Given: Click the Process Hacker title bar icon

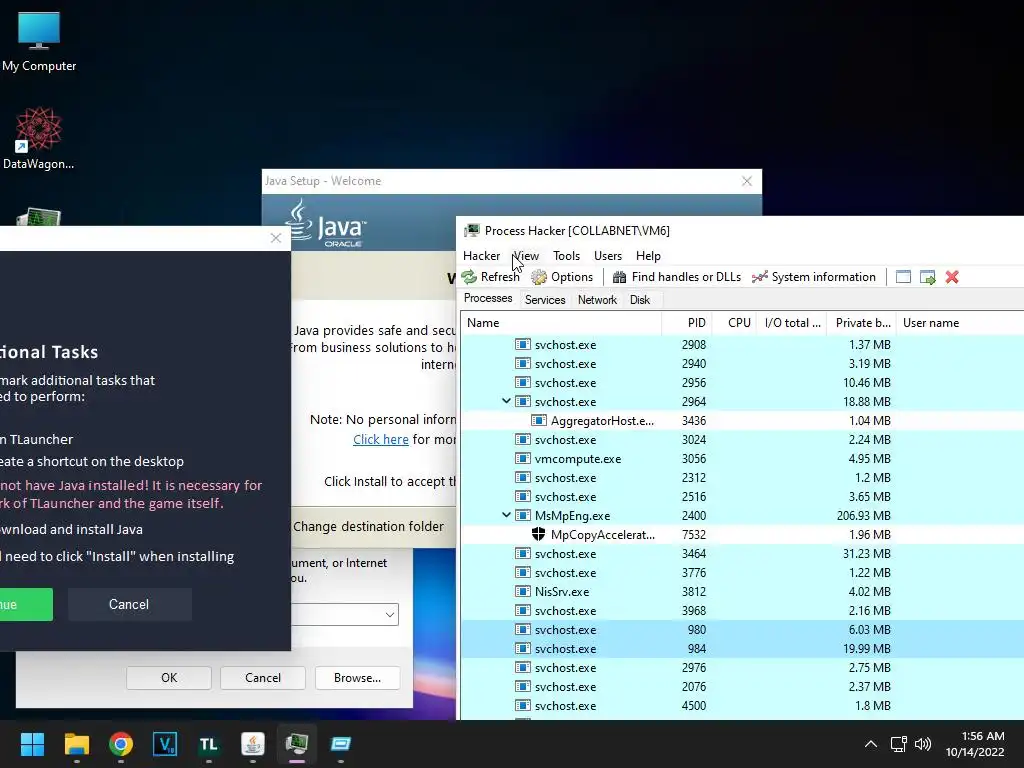Looking at the screenshot, I should [x=472, y=231].
